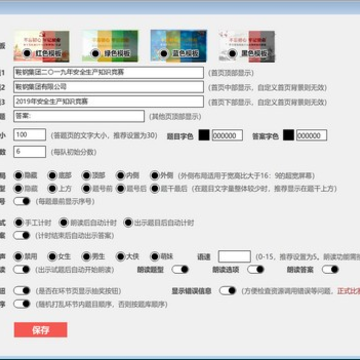Toggle 出示试题后自动开始朗读 switch

pyautogui.click(x=22, y=269)
